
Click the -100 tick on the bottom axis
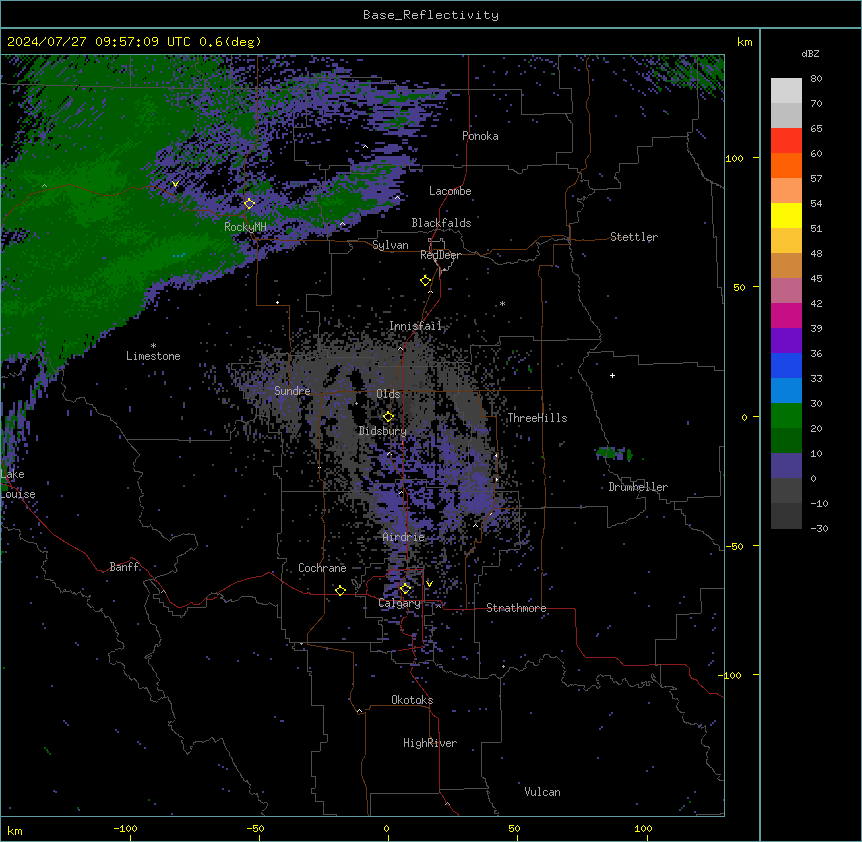[x=125, y=828]
